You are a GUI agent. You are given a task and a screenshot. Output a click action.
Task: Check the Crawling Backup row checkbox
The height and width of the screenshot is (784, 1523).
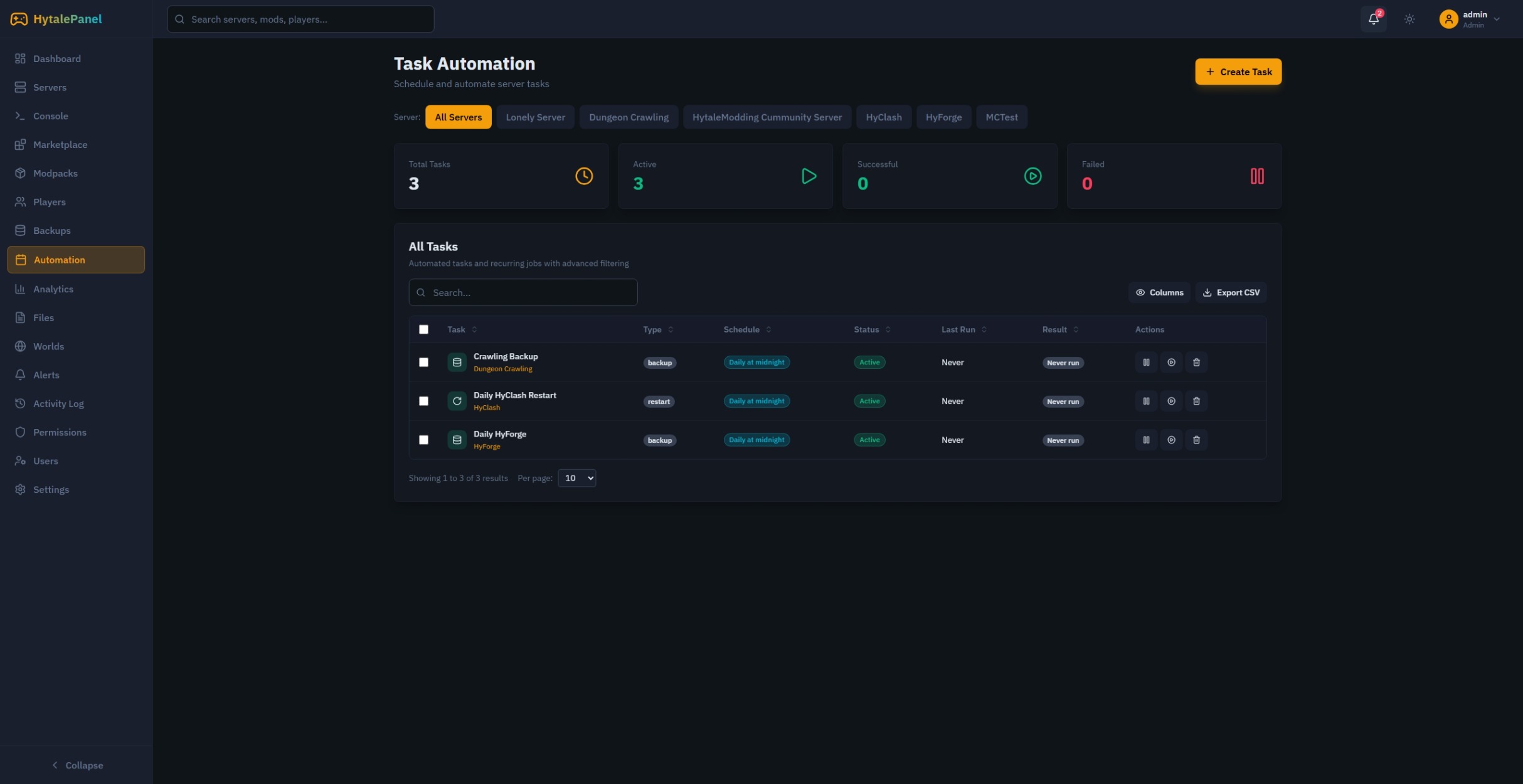pyautogui.click(x=423, y=363)
